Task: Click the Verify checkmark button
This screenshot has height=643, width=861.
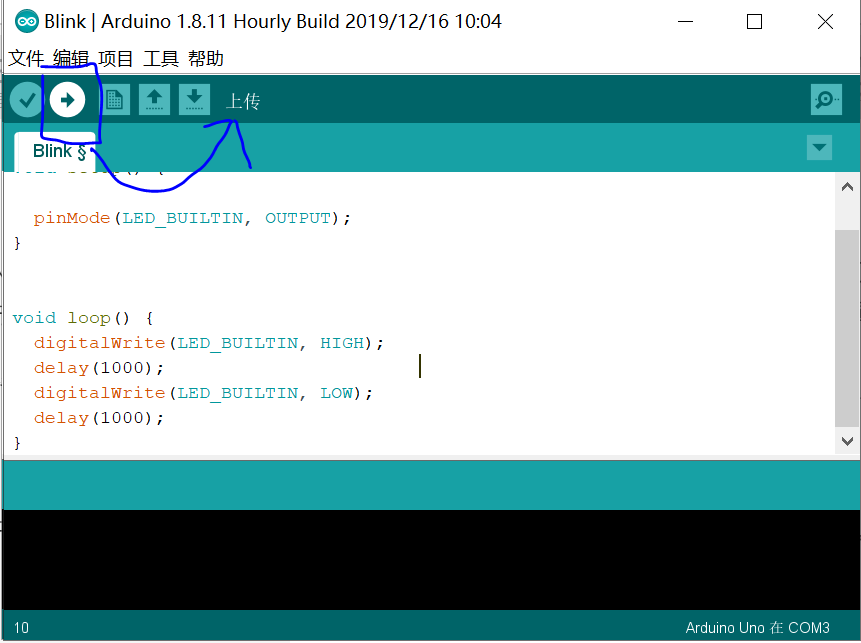Action: tap(26, 100)
